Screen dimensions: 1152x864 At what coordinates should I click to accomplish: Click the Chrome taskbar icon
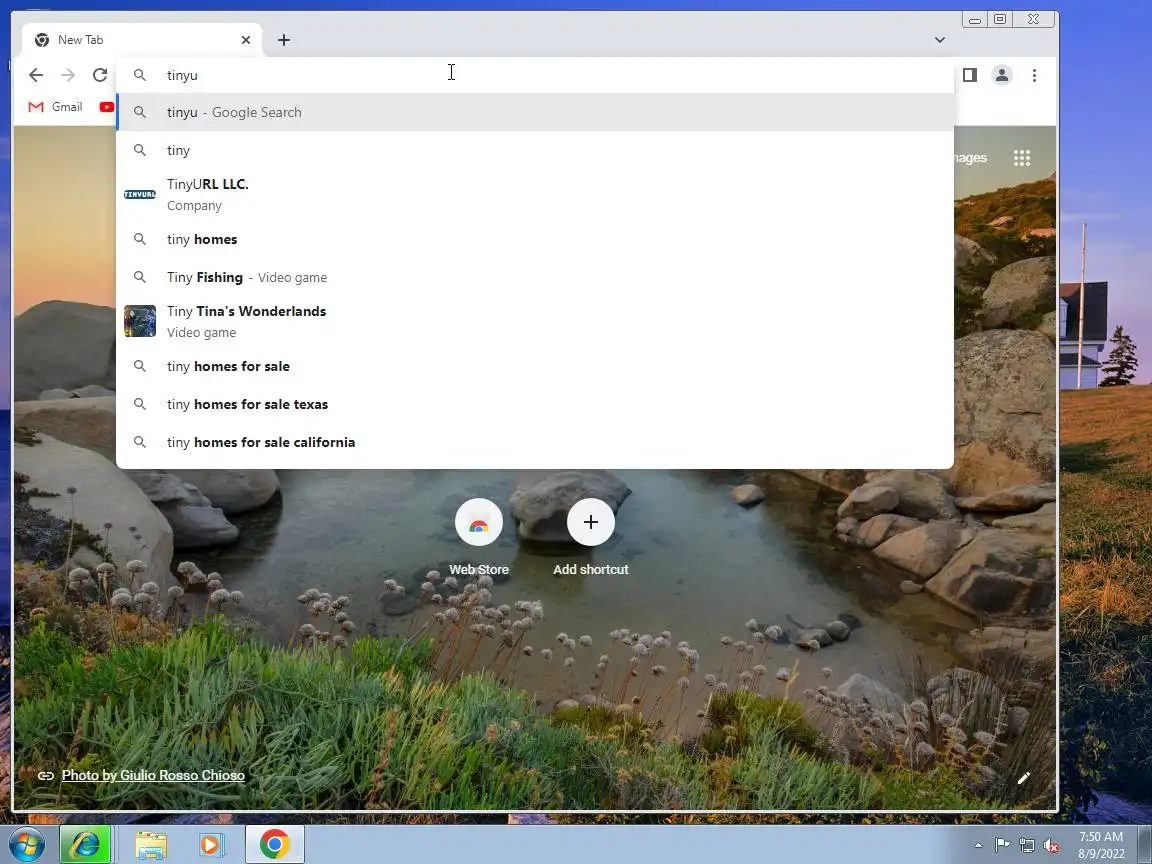coord(274,845)
